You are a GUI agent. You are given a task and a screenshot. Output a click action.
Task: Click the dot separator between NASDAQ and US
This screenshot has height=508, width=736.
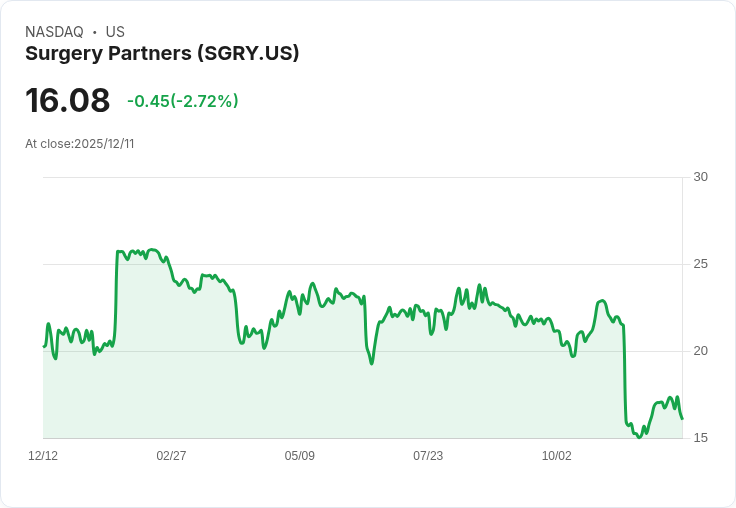(94, 32)
